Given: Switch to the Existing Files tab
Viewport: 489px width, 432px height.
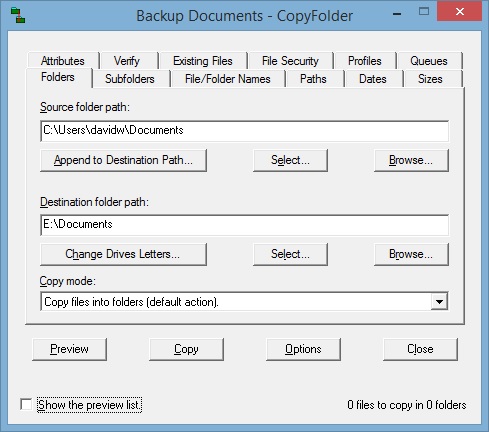Looking at the screenshot, I should pyautogui.click(x=203, y=61).
